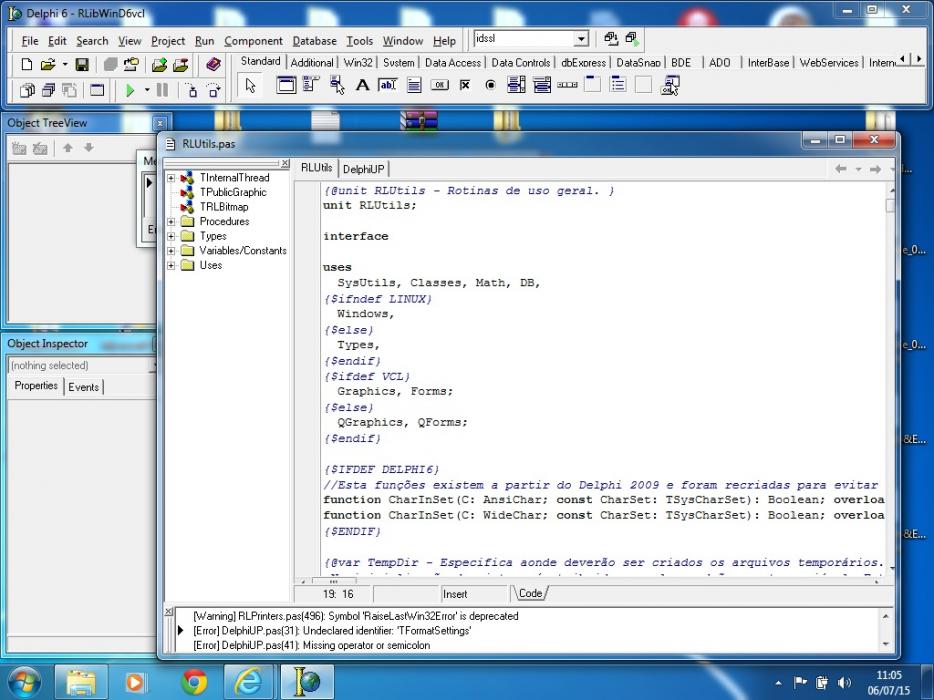This screenshot has height=700, width=934.
Task: Expand the Variables/Constants tree node
Action: tap(171, 251)
